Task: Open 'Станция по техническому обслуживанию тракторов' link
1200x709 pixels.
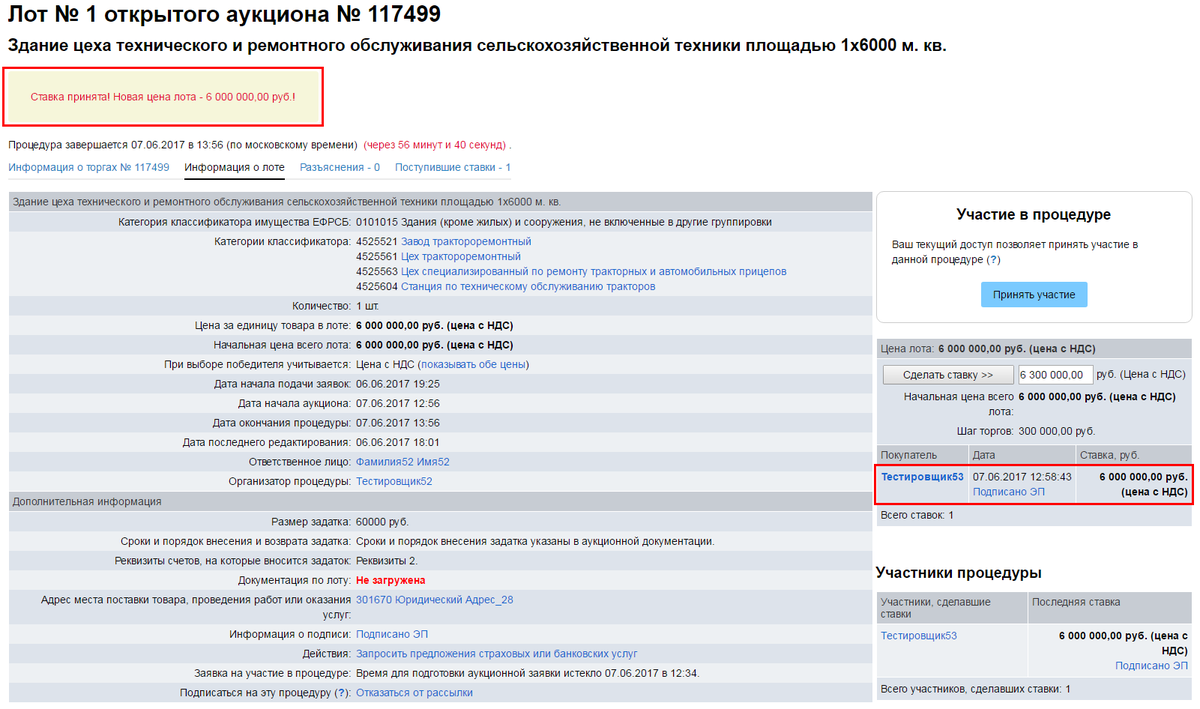Action: [527, 287]
